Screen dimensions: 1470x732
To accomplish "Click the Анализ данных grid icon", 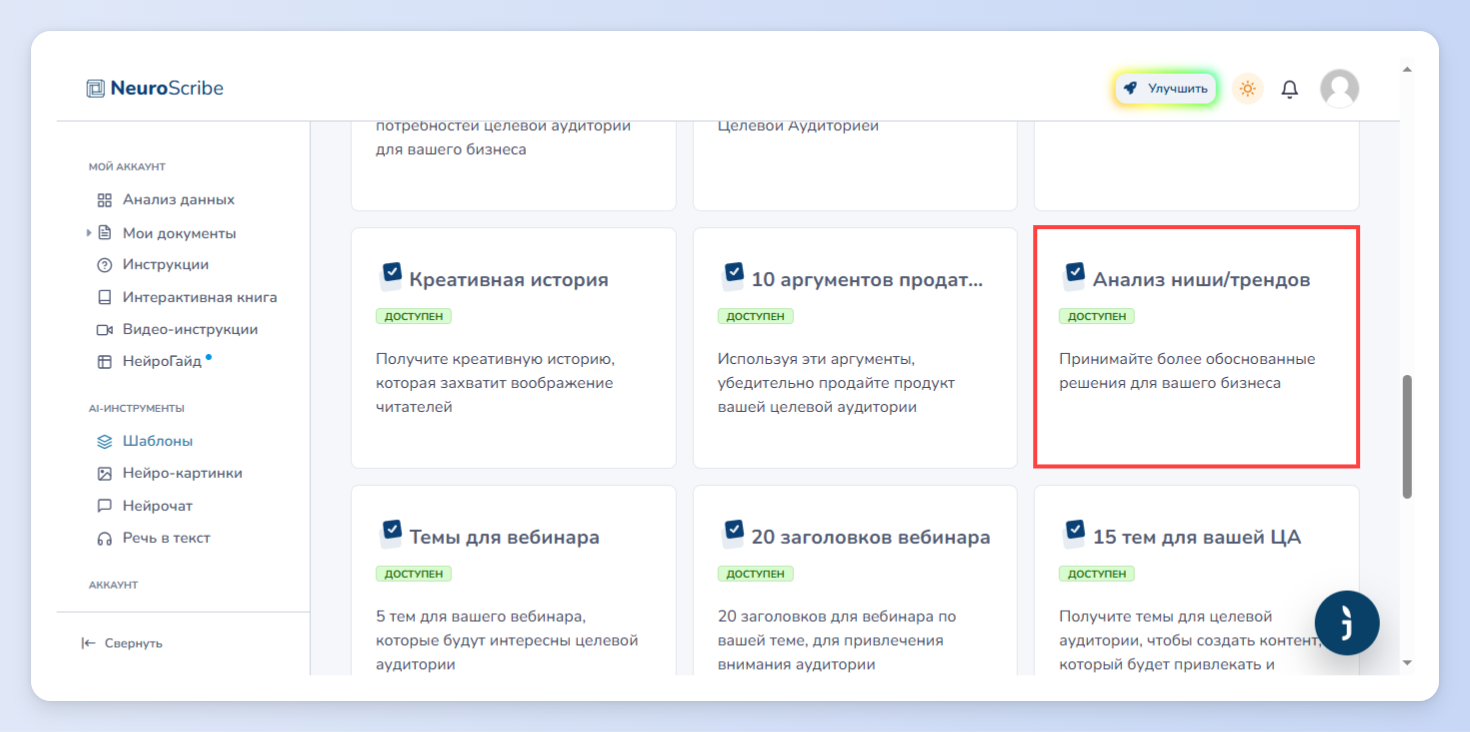I will click(104, 200).
